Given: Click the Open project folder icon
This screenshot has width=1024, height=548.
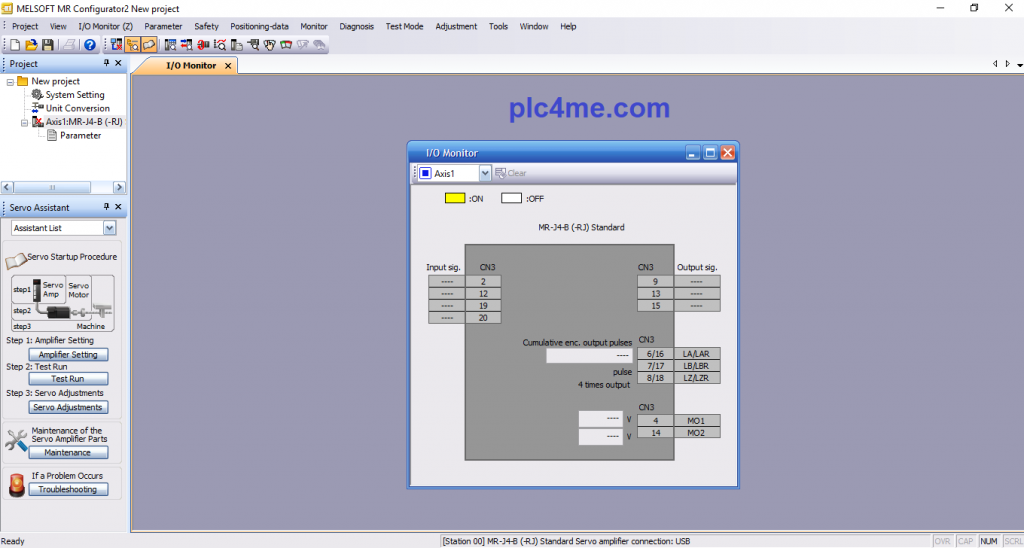Looking at the screenshot, I should [x=31, y=45].
